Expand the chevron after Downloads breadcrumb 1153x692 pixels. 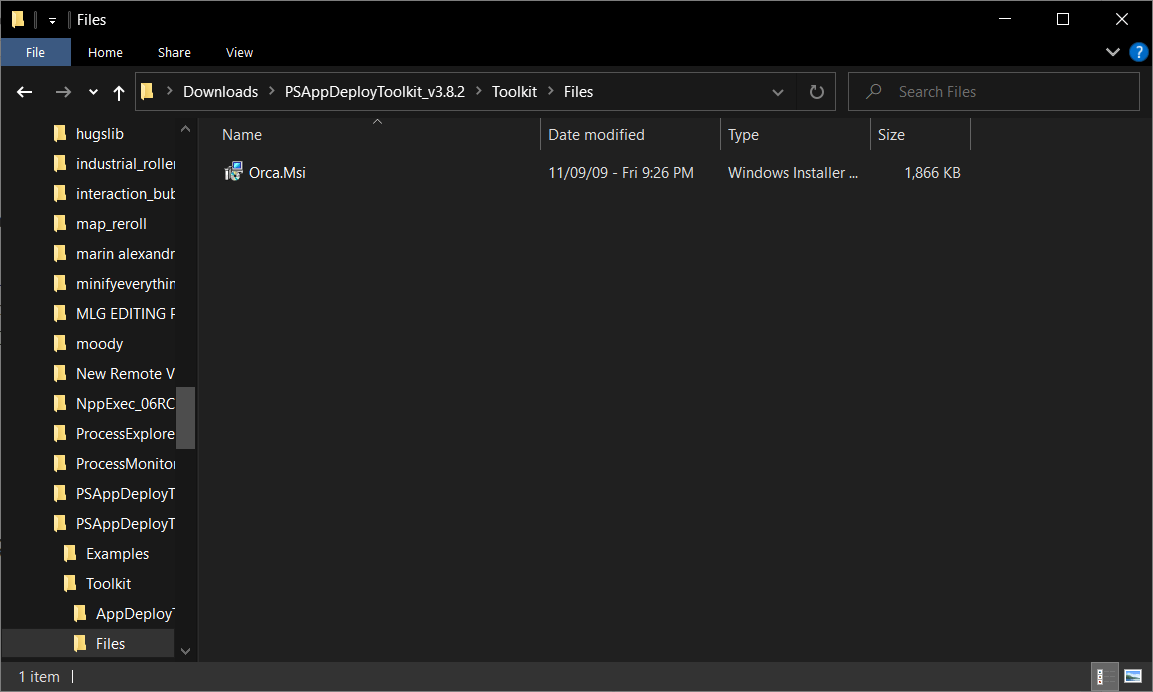click(x=271, y=91)
